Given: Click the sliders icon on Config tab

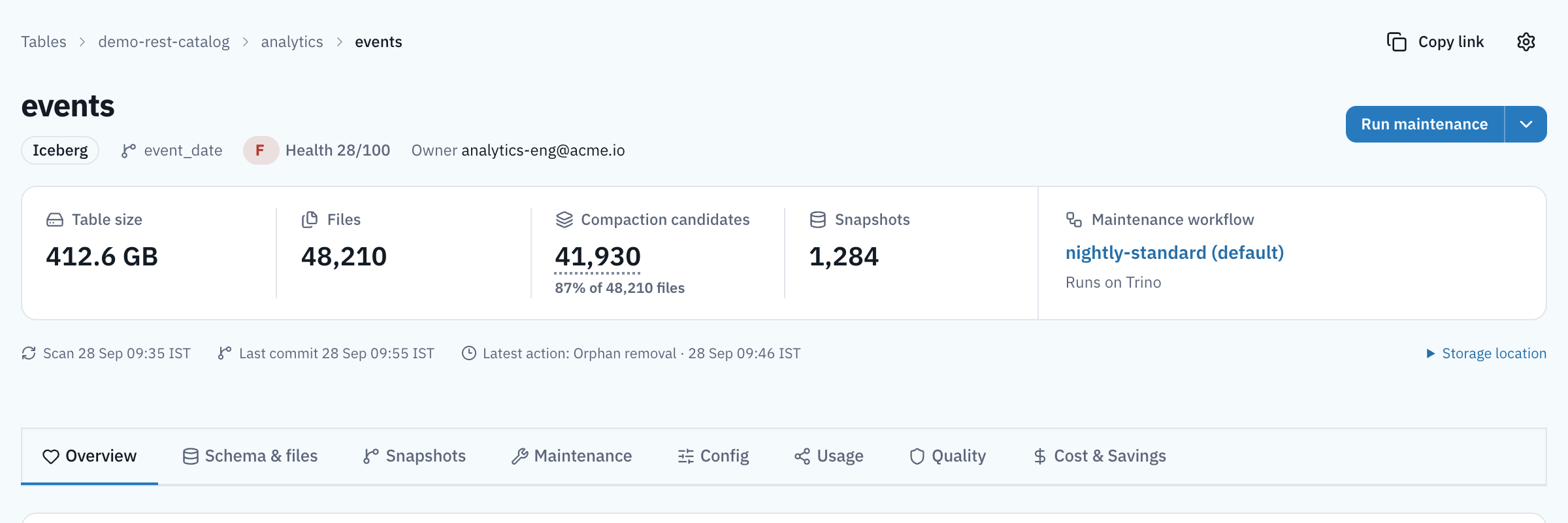Looking at the screenshot, I should tap(686, 456).
